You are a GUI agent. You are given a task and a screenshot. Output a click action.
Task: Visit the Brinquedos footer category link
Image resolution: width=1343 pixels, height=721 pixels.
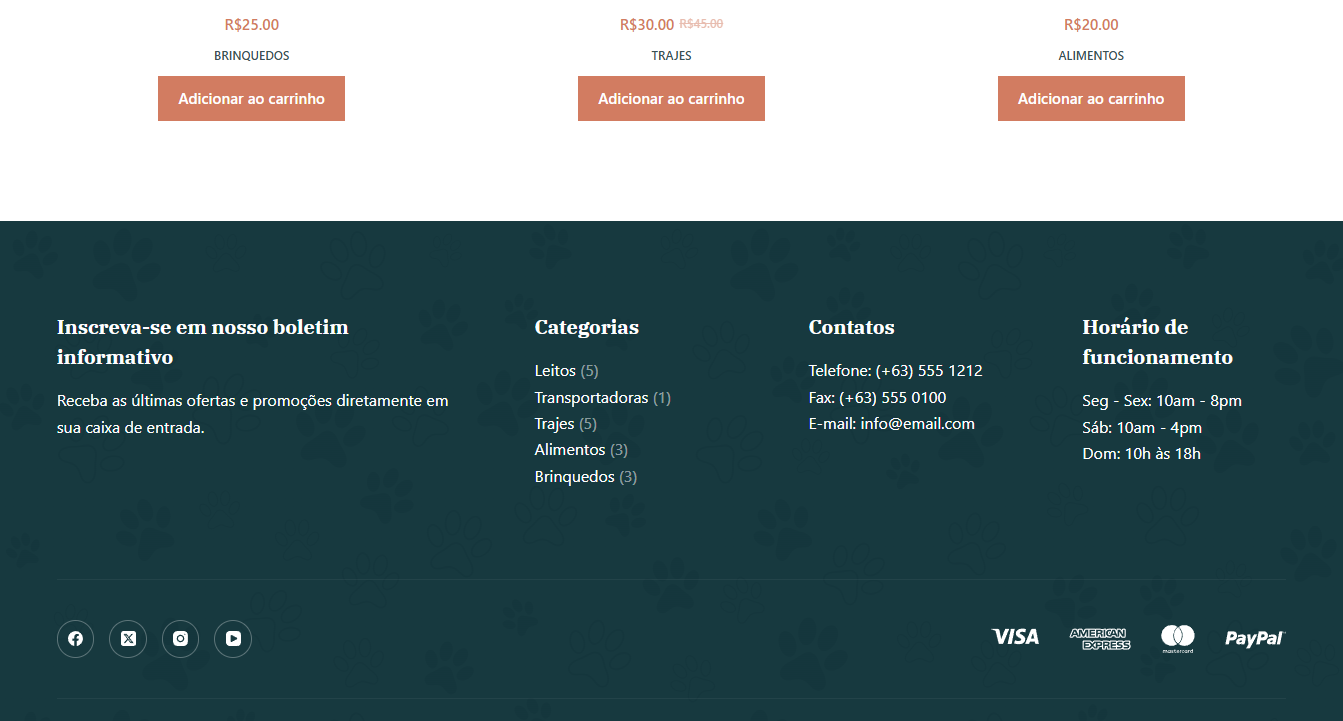coord(574,477)
